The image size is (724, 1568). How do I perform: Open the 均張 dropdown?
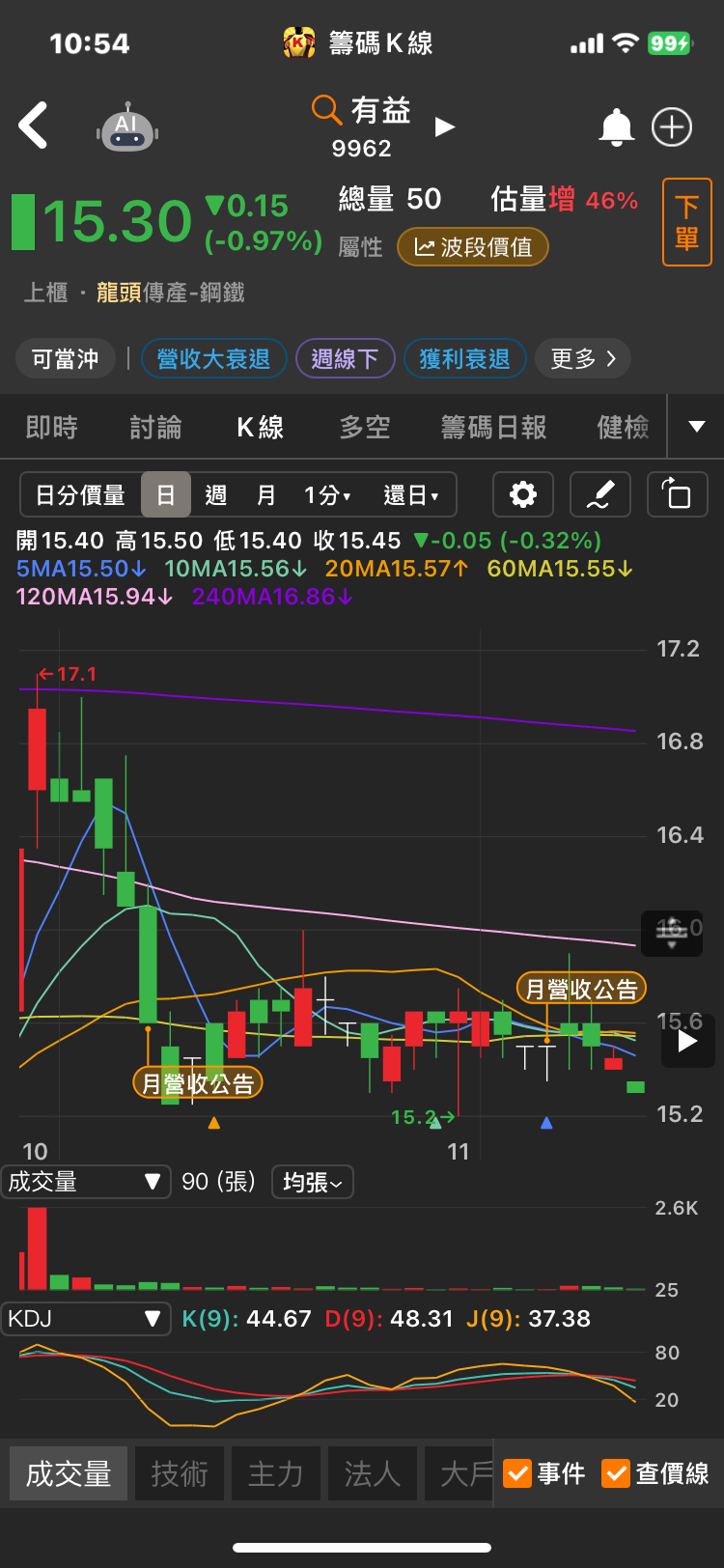[313, 1182]
